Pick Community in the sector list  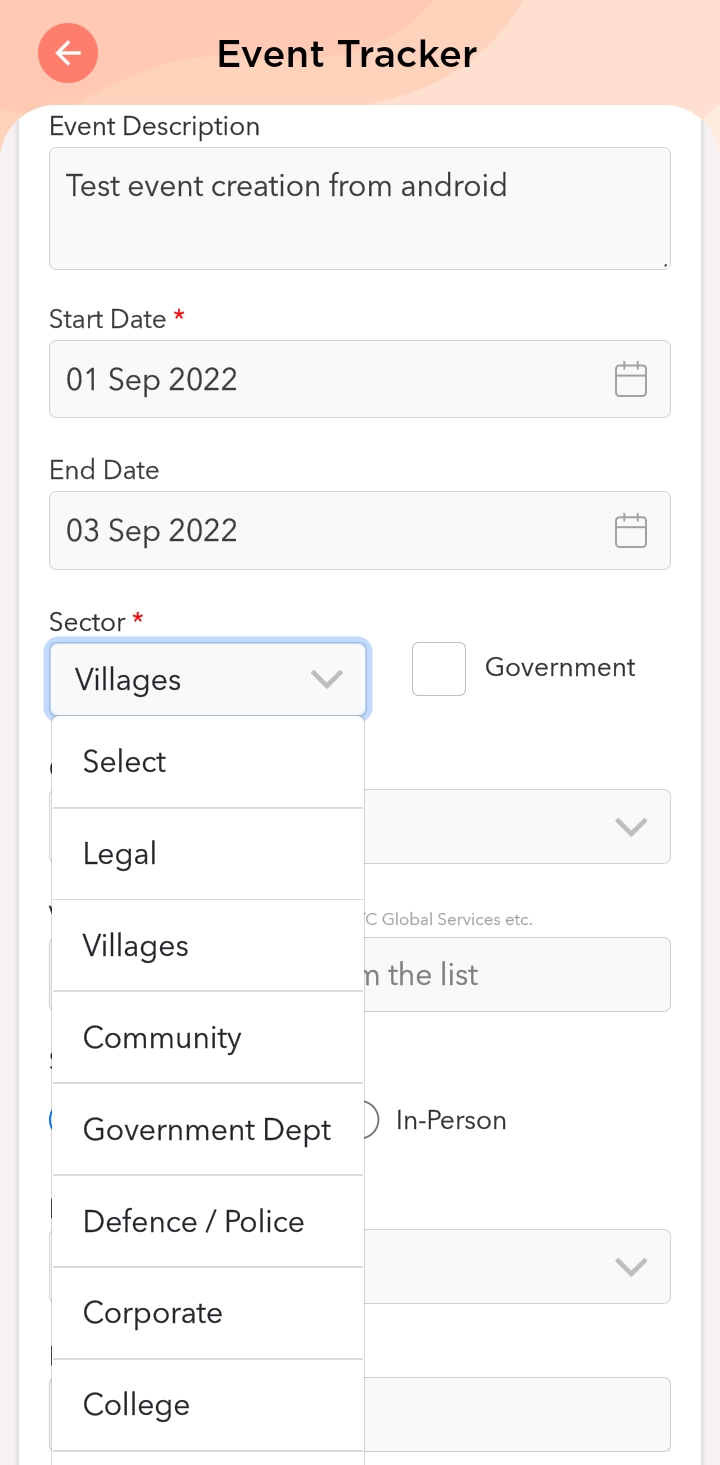coord(208,1038)
